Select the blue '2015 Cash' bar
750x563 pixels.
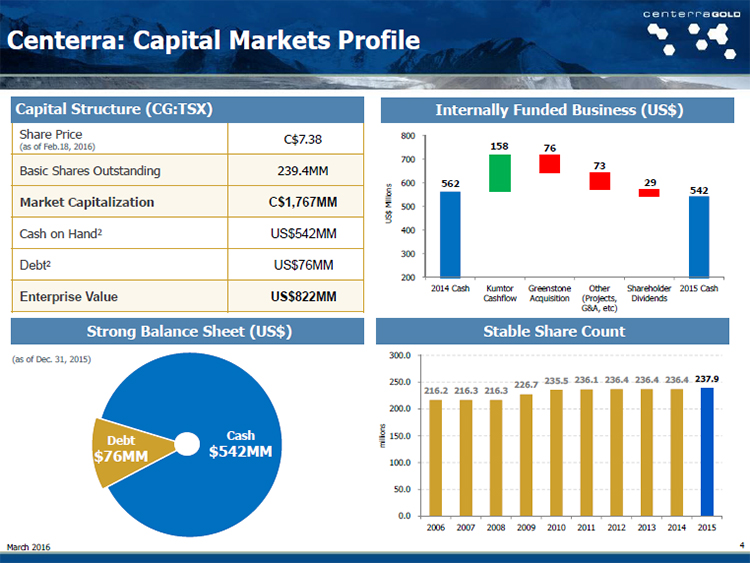coord(699,237)
